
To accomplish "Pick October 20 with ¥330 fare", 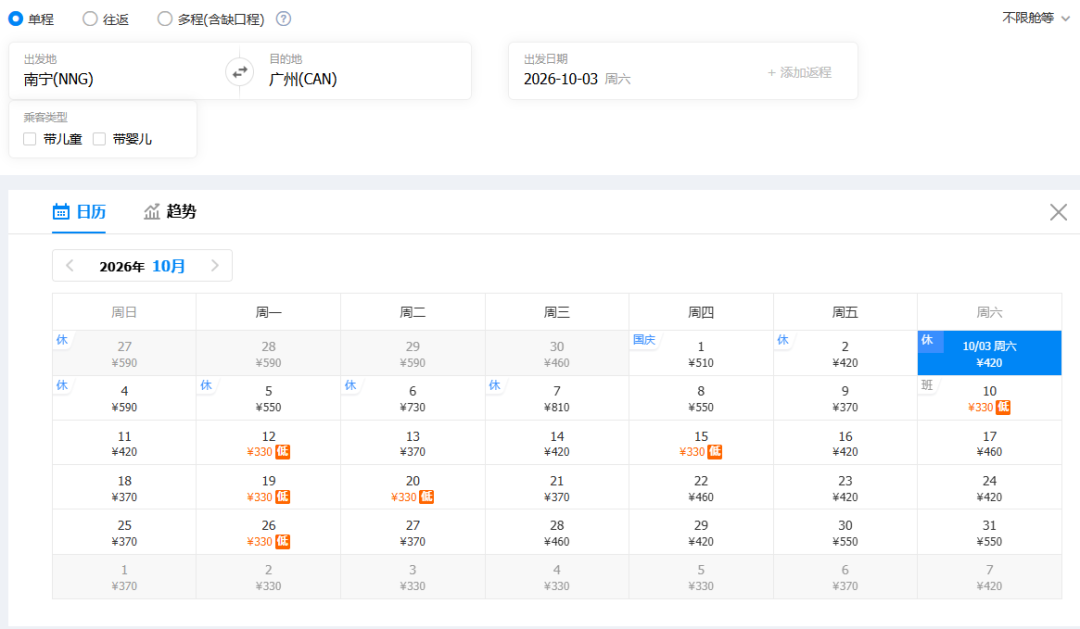I will pos(413,488).
